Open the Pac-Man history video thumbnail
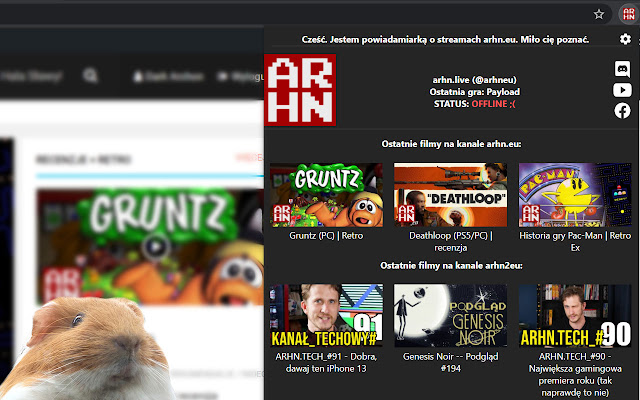 tap(575, 195)
